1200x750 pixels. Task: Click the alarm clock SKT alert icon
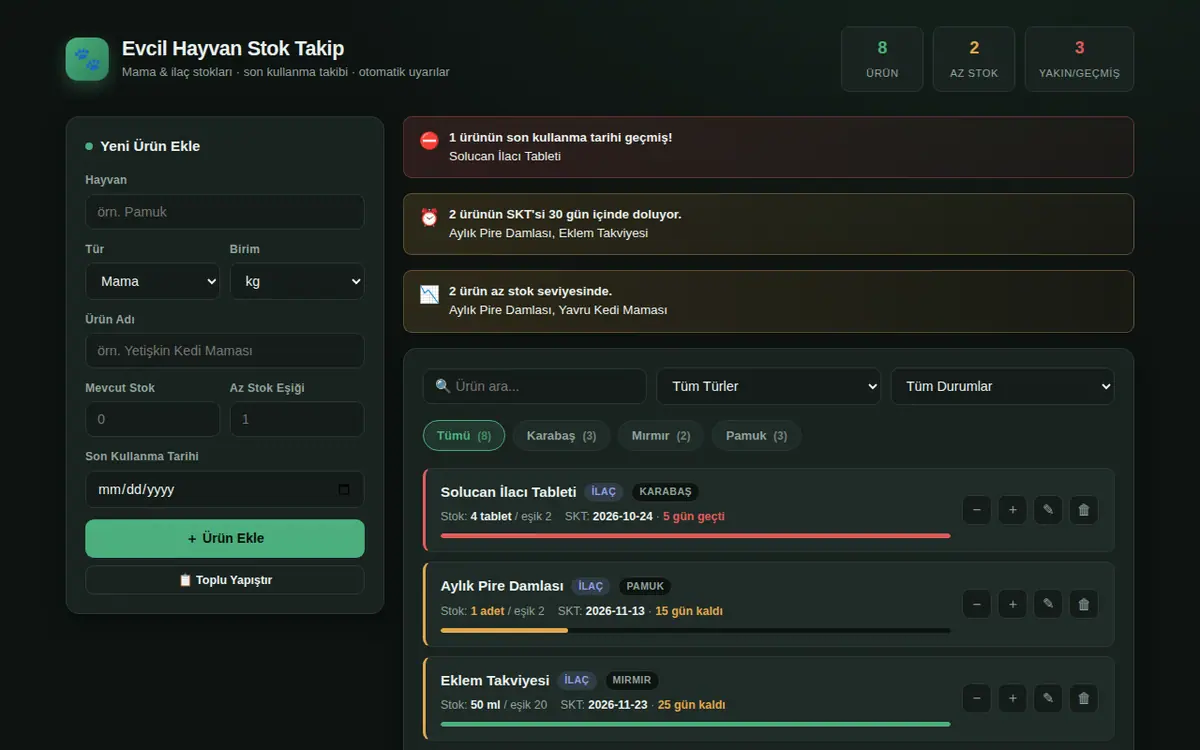pyautogui.click(x=429, y=218)
